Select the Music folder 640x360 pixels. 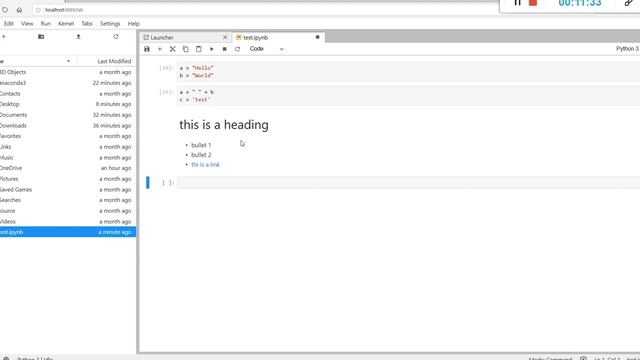click(68, 158)
